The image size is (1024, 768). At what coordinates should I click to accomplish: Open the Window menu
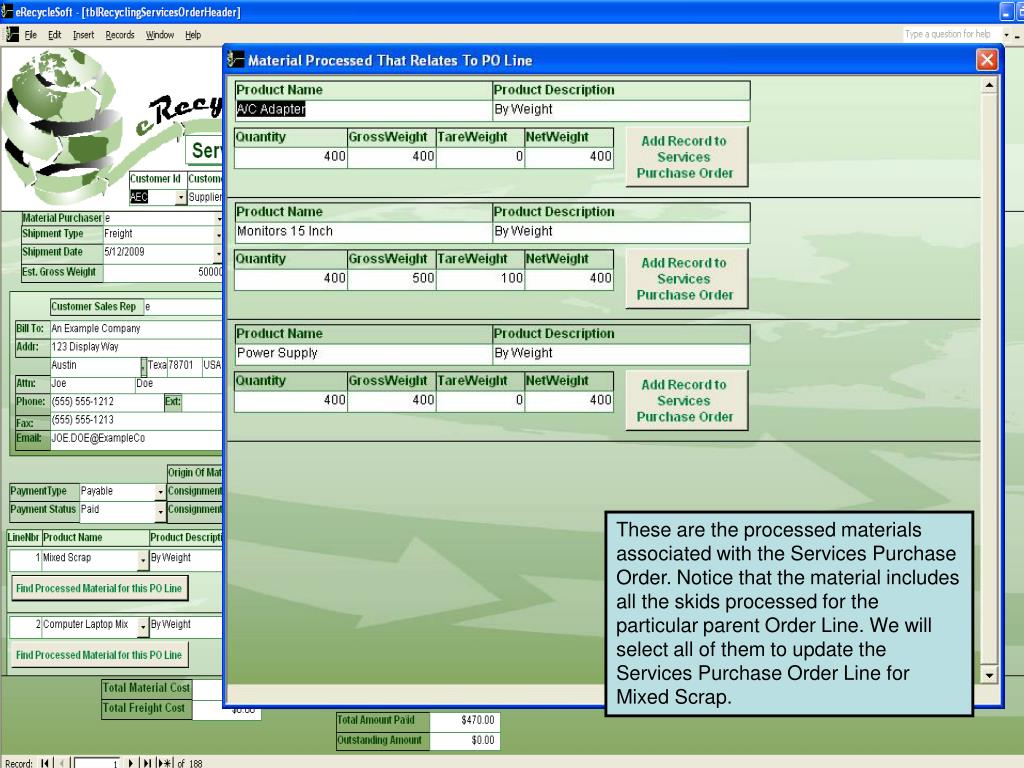pyautogui.click(x=159, y=35)
